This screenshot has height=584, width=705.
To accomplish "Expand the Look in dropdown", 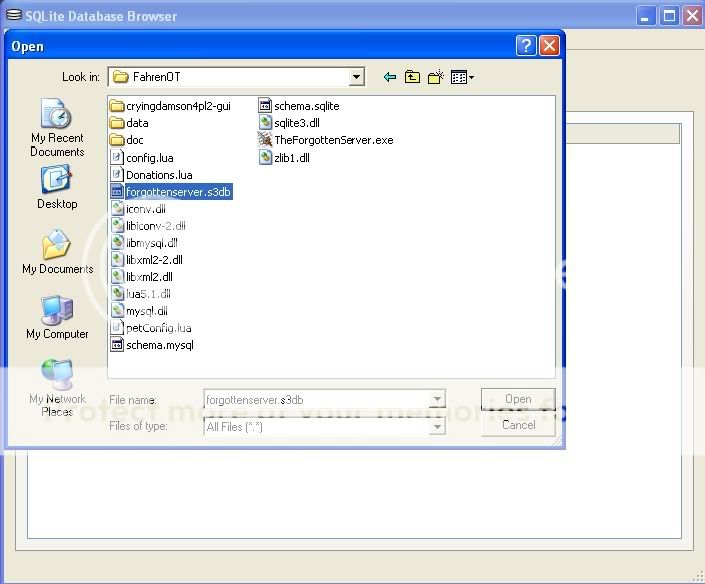I will coord(356,77).
